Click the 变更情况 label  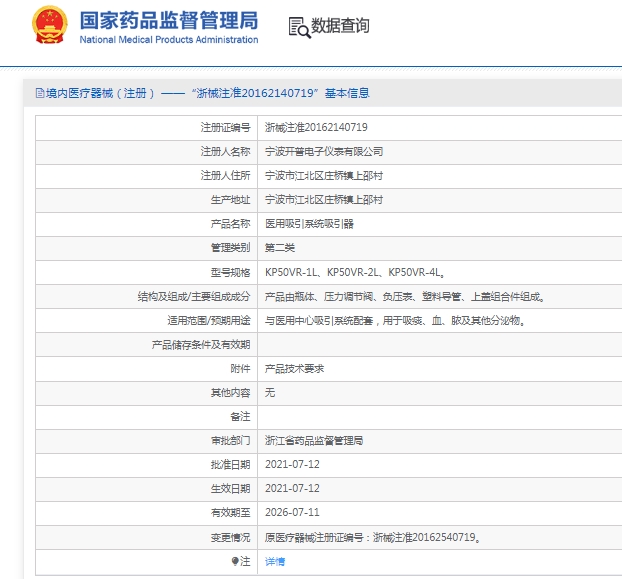(x=230, y=537)
